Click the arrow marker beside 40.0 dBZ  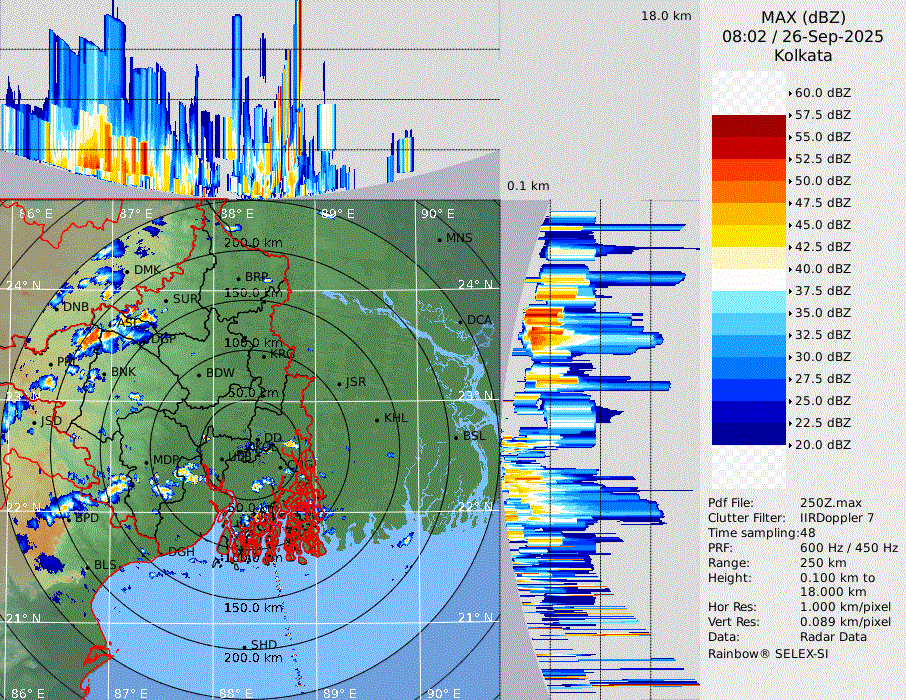pyautogui.click(x=790, y=269)
